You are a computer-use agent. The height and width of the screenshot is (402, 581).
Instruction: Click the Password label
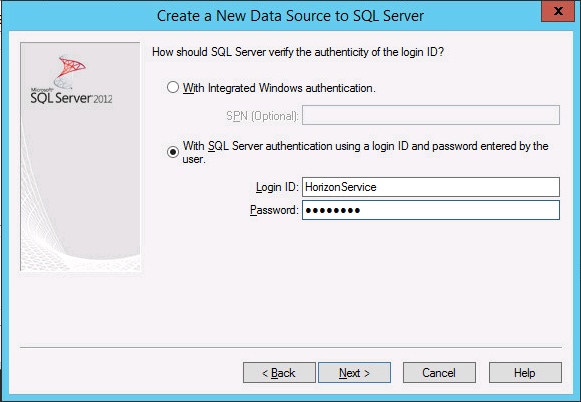click(x=274, y=210)
